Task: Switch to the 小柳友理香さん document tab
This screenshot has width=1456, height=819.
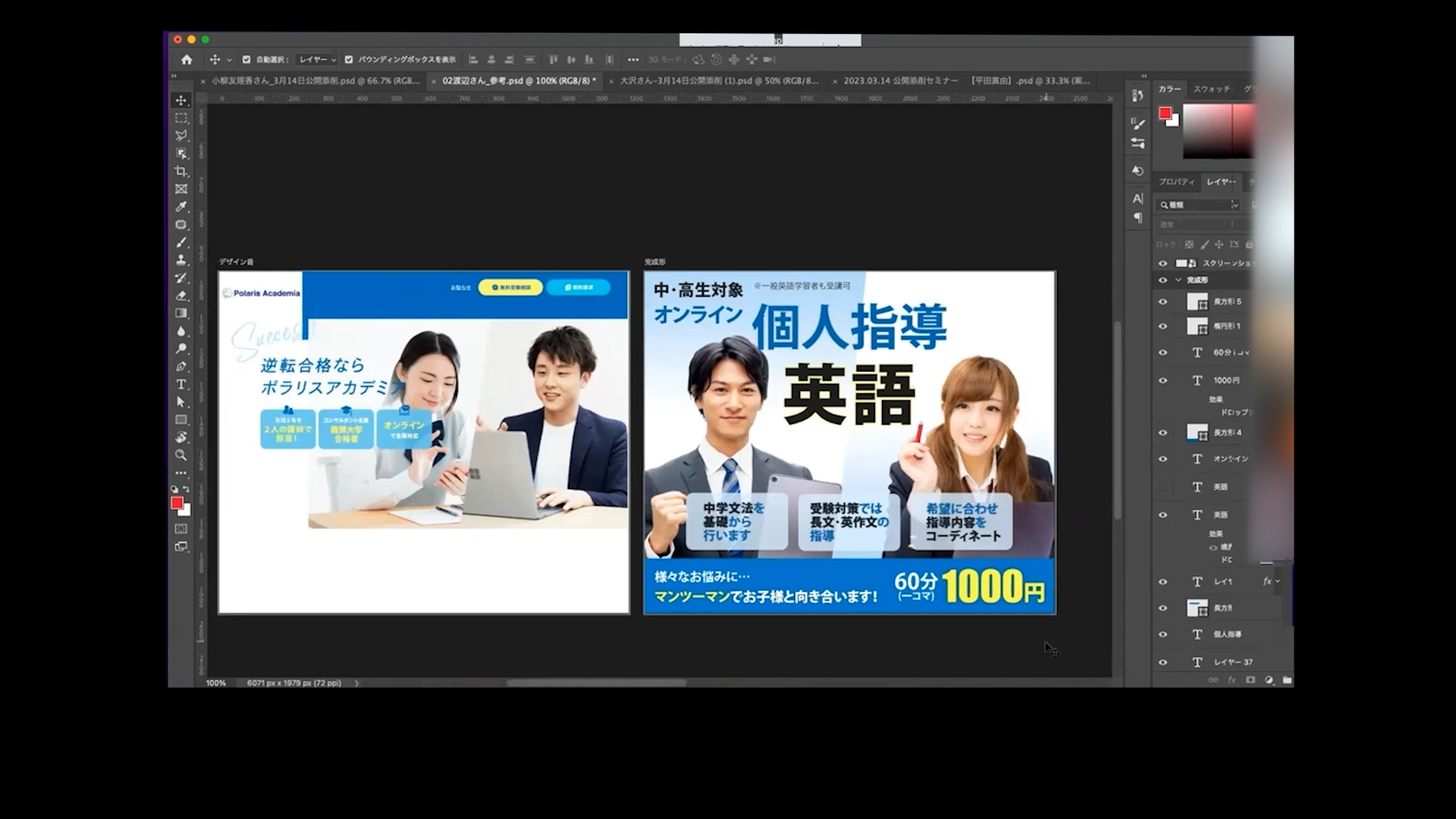Action: (x=311, y=80)
